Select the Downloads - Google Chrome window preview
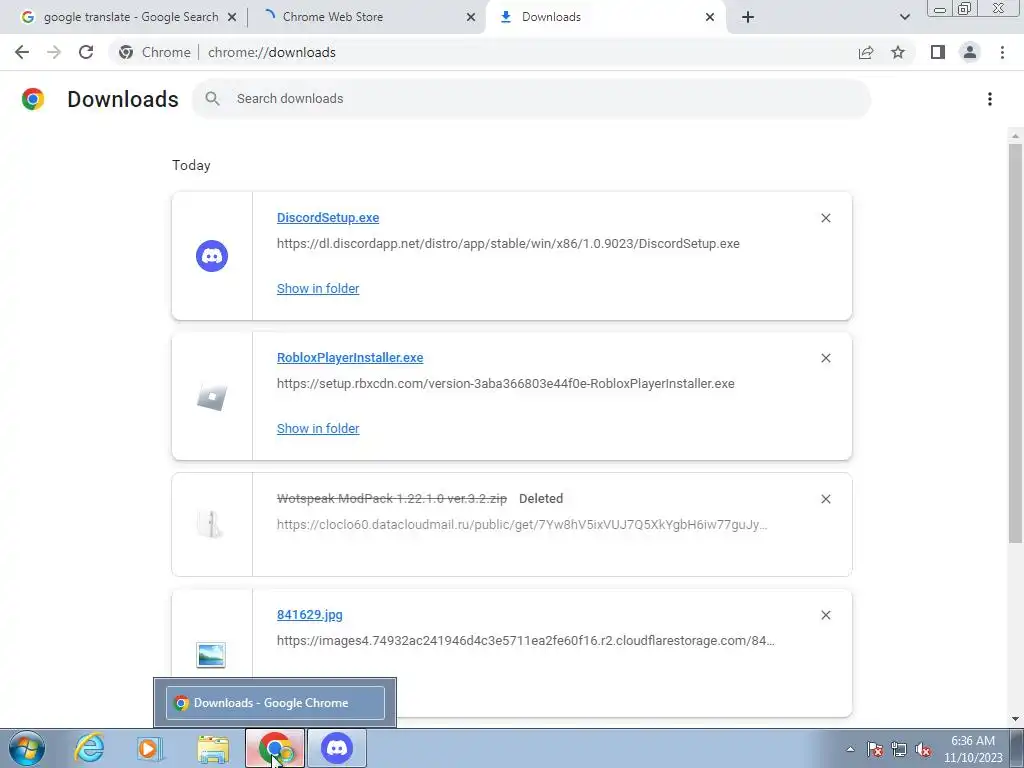The width and height of the screenshot is (1024, 768). coord(275,703)
